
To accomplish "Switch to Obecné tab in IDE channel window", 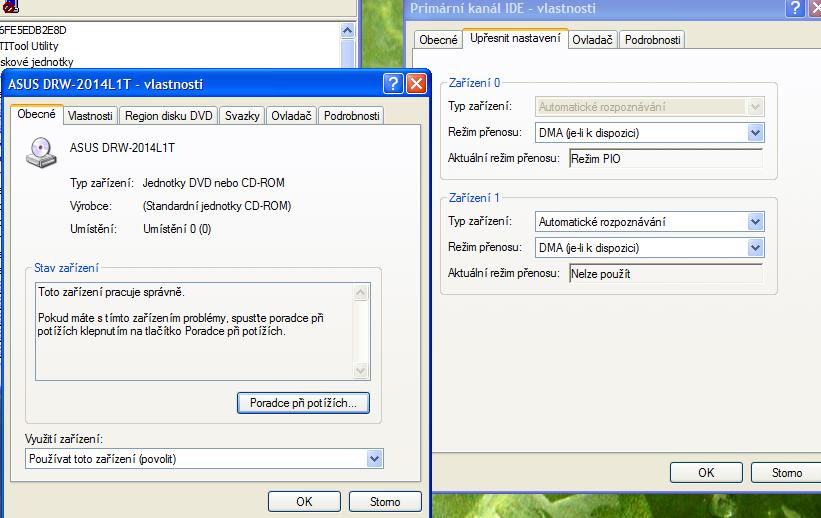I will [x=438, y=40].
